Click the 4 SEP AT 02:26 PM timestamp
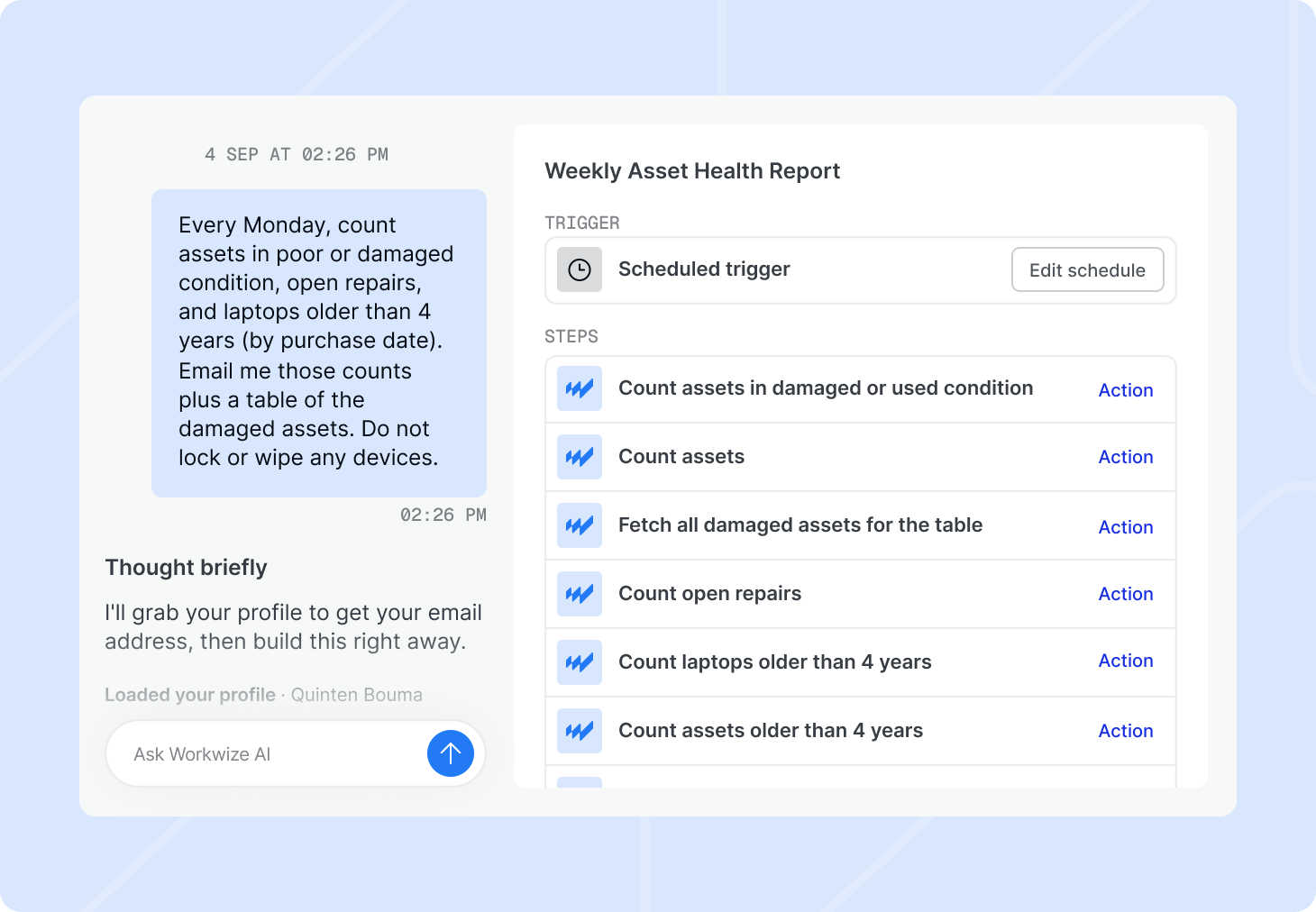 [x=297, y=154]
